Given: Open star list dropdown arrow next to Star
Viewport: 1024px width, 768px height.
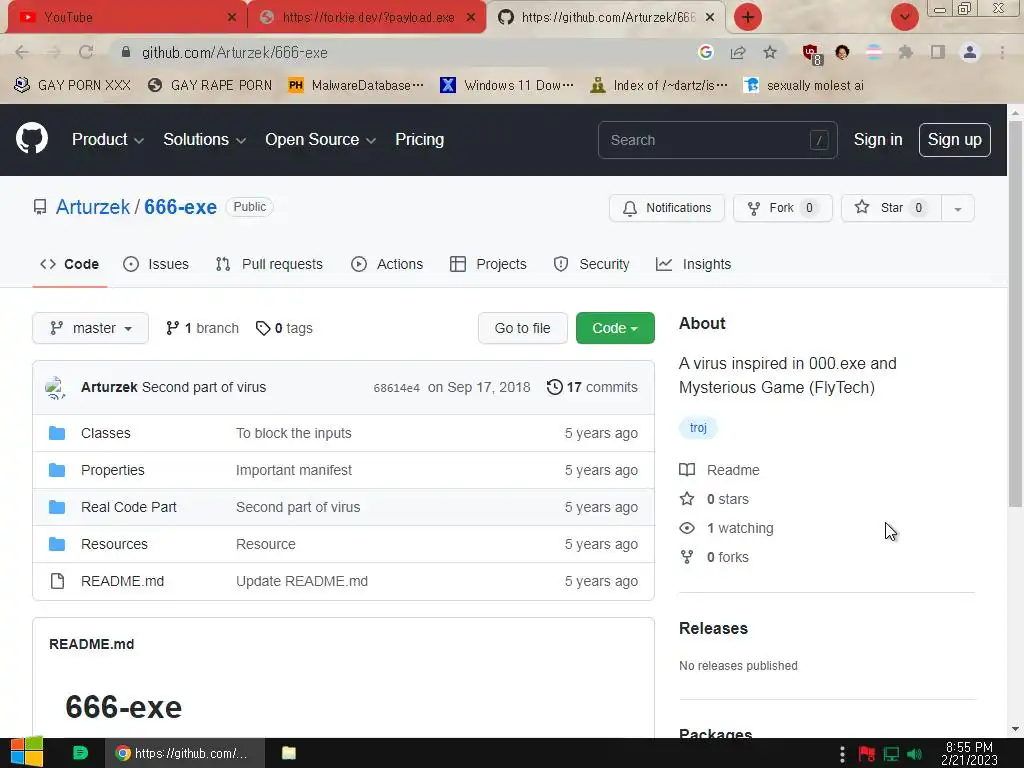Looking at the screenshot, I should 958,208.
